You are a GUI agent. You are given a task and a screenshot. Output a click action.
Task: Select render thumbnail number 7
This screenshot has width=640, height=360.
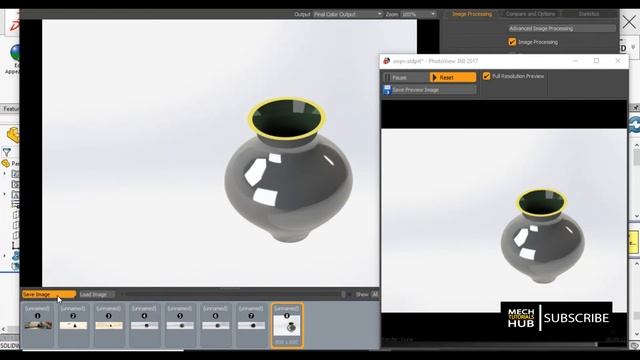coord(251,325)
